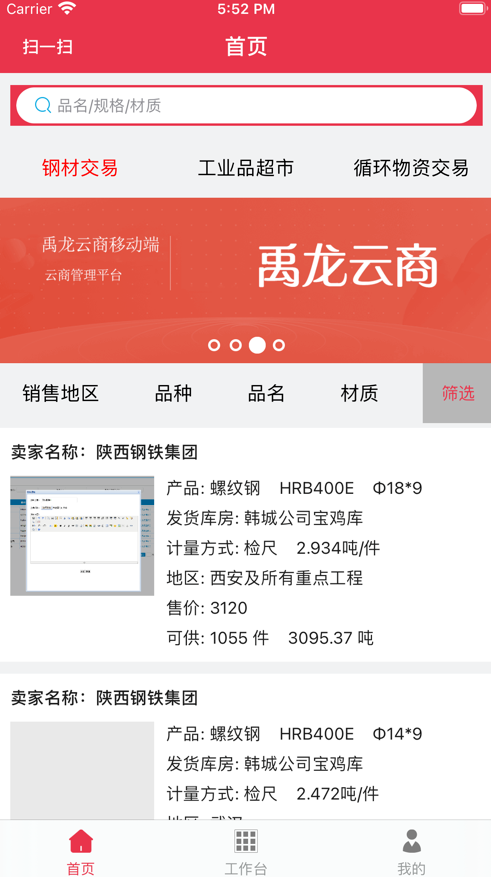Switch to 循环物资交易 tab
The width and height of the screenshot is (491, 877).
coord(411,168)
